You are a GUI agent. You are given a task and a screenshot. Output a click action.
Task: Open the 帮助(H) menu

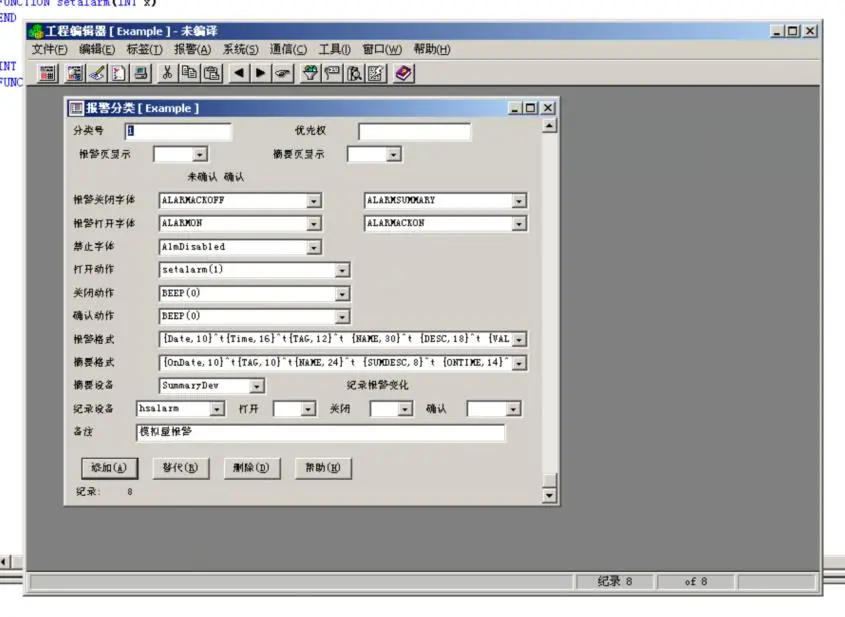(432, 50)
